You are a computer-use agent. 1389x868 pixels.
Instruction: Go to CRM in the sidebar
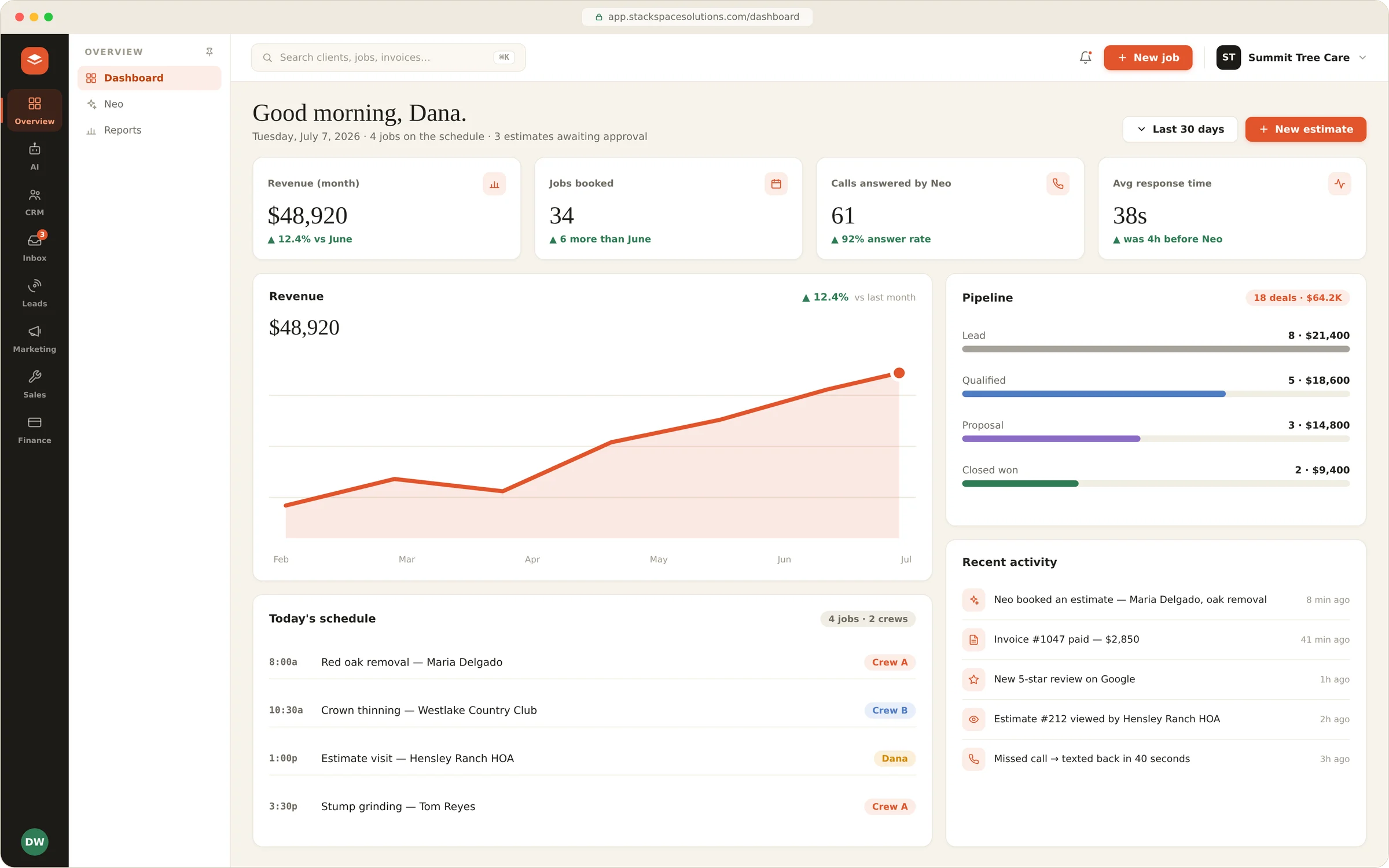pos(35,202)
